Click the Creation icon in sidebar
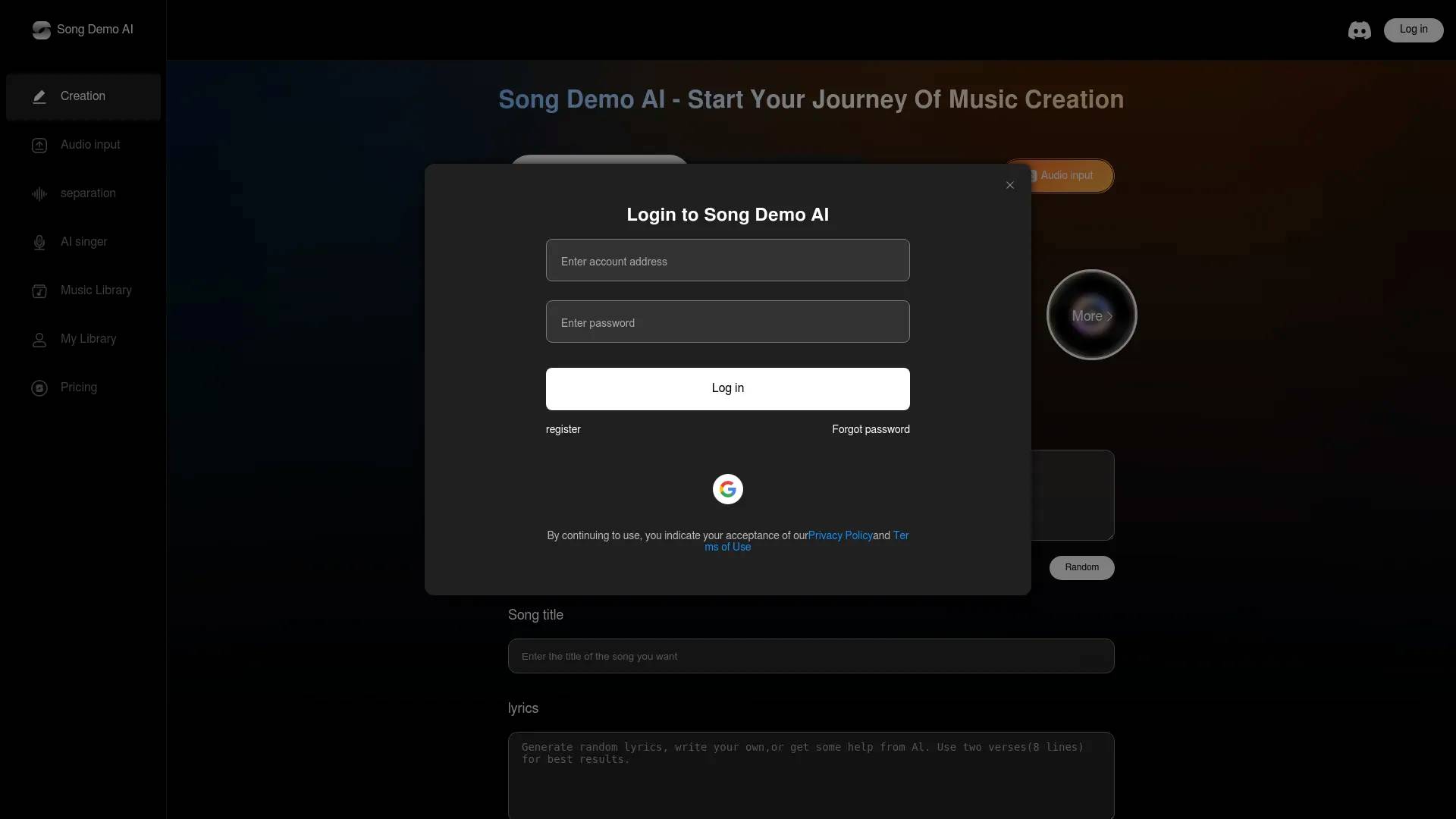The width and height of the screenshot is (1456, 819). coord(39,96)
